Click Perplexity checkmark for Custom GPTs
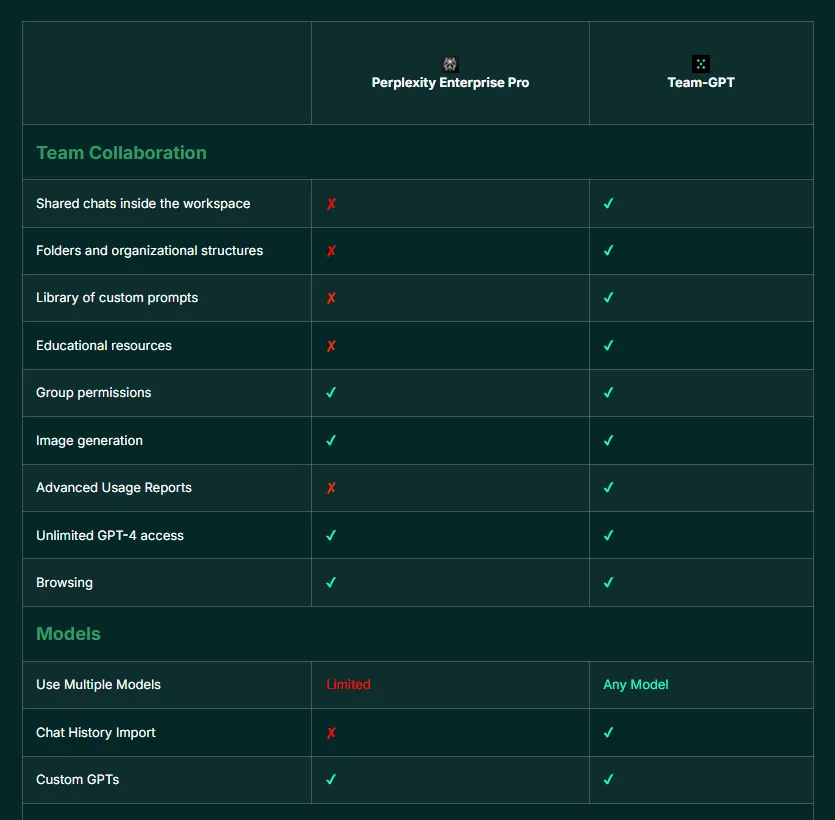 coord(331,780)
